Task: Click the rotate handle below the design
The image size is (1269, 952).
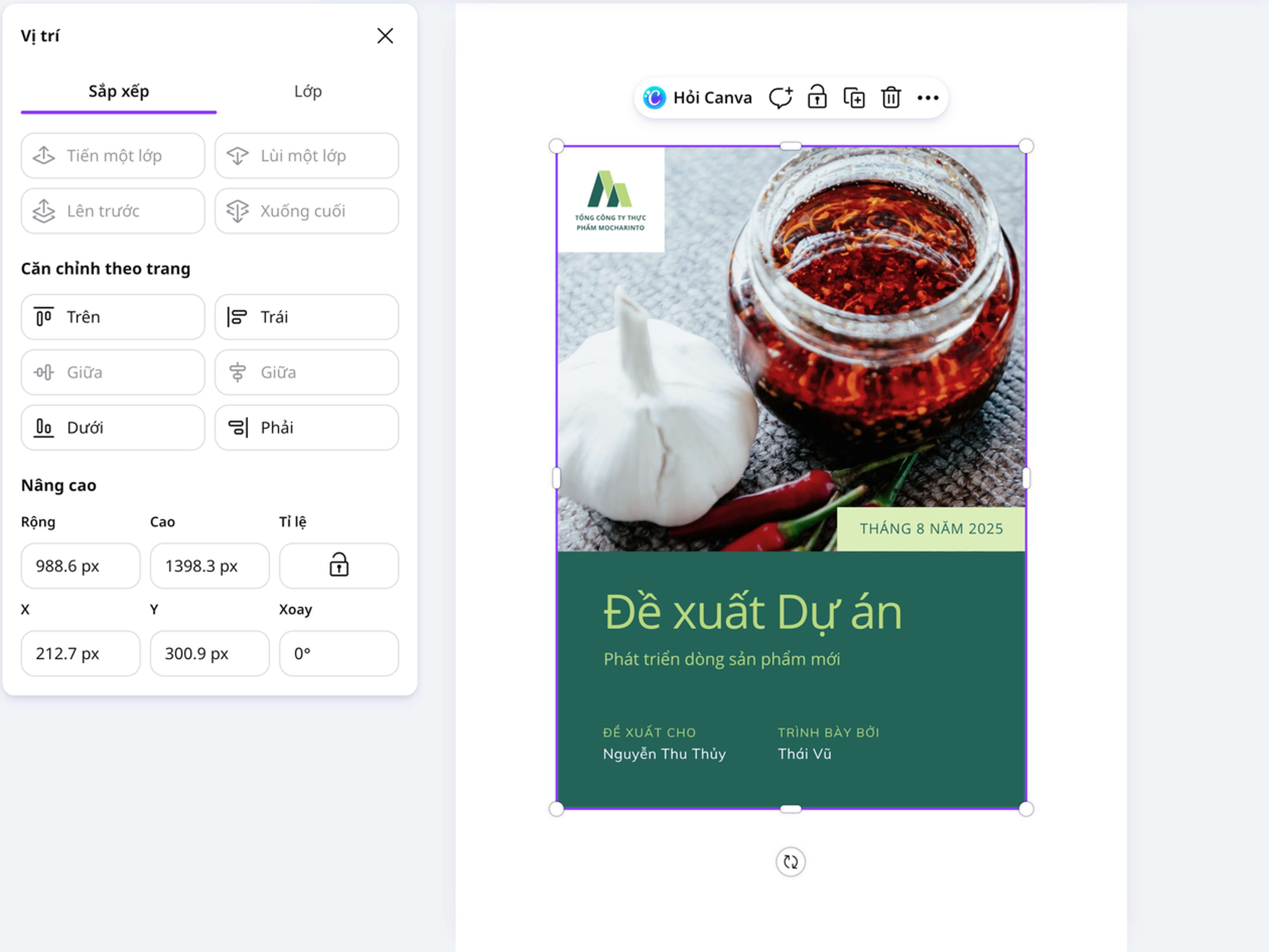Action: tap(791, 862)
